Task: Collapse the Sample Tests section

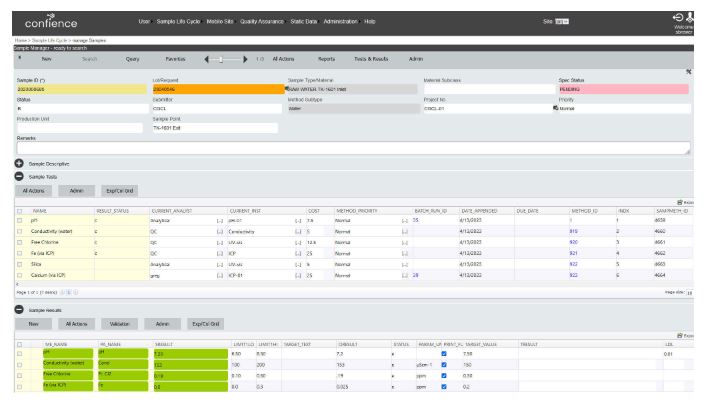Action: 19,175
